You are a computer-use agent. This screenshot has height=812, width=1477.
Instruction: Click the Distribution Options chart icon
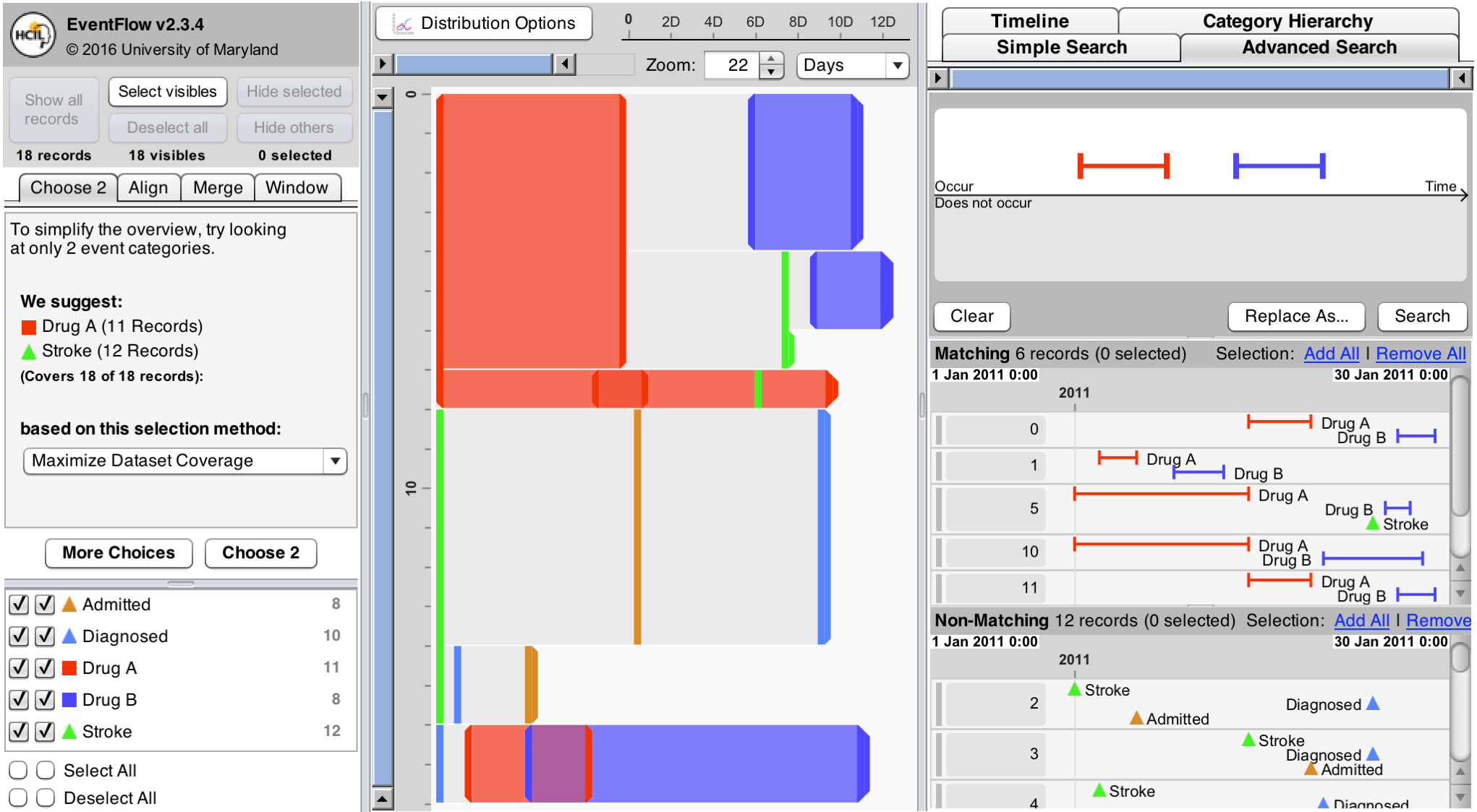(402, 24)
